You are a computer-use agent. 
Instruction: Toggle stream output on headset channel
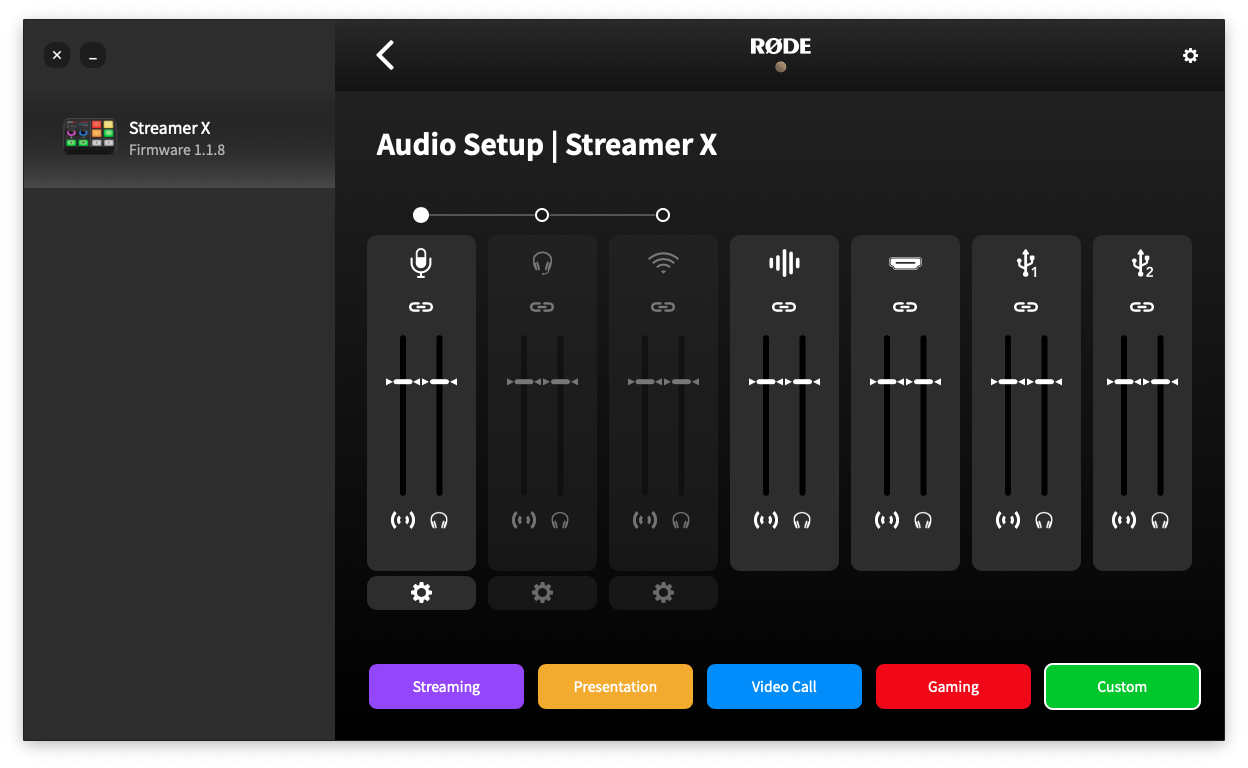524,520
